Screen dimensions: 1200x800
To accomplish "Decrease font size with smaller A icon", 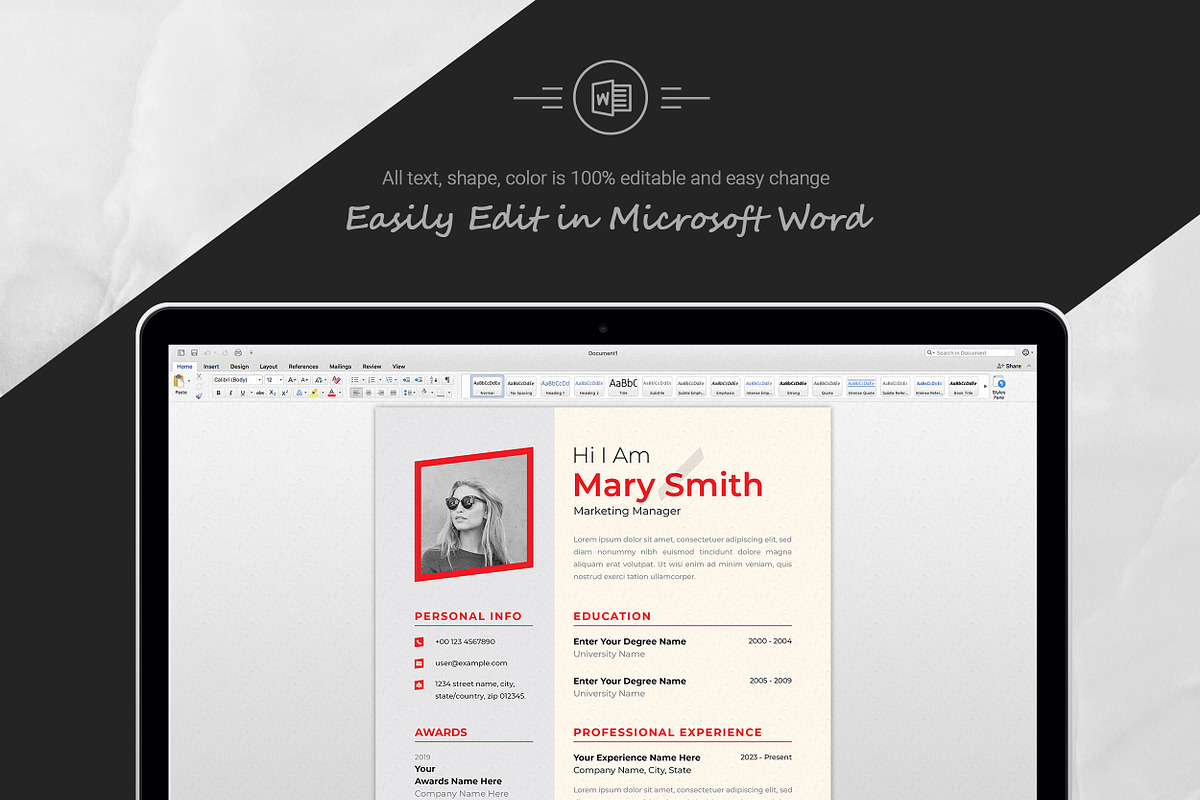I will point(305,380).
